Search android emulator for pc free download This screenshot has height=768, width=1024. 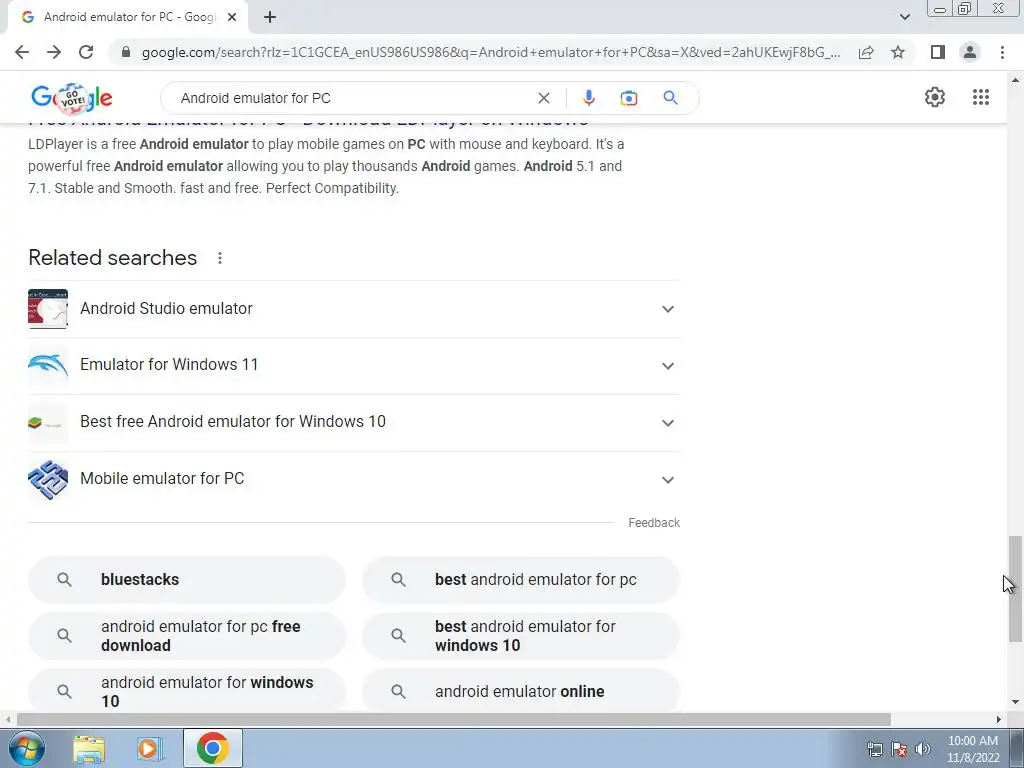tap(187, 635)
